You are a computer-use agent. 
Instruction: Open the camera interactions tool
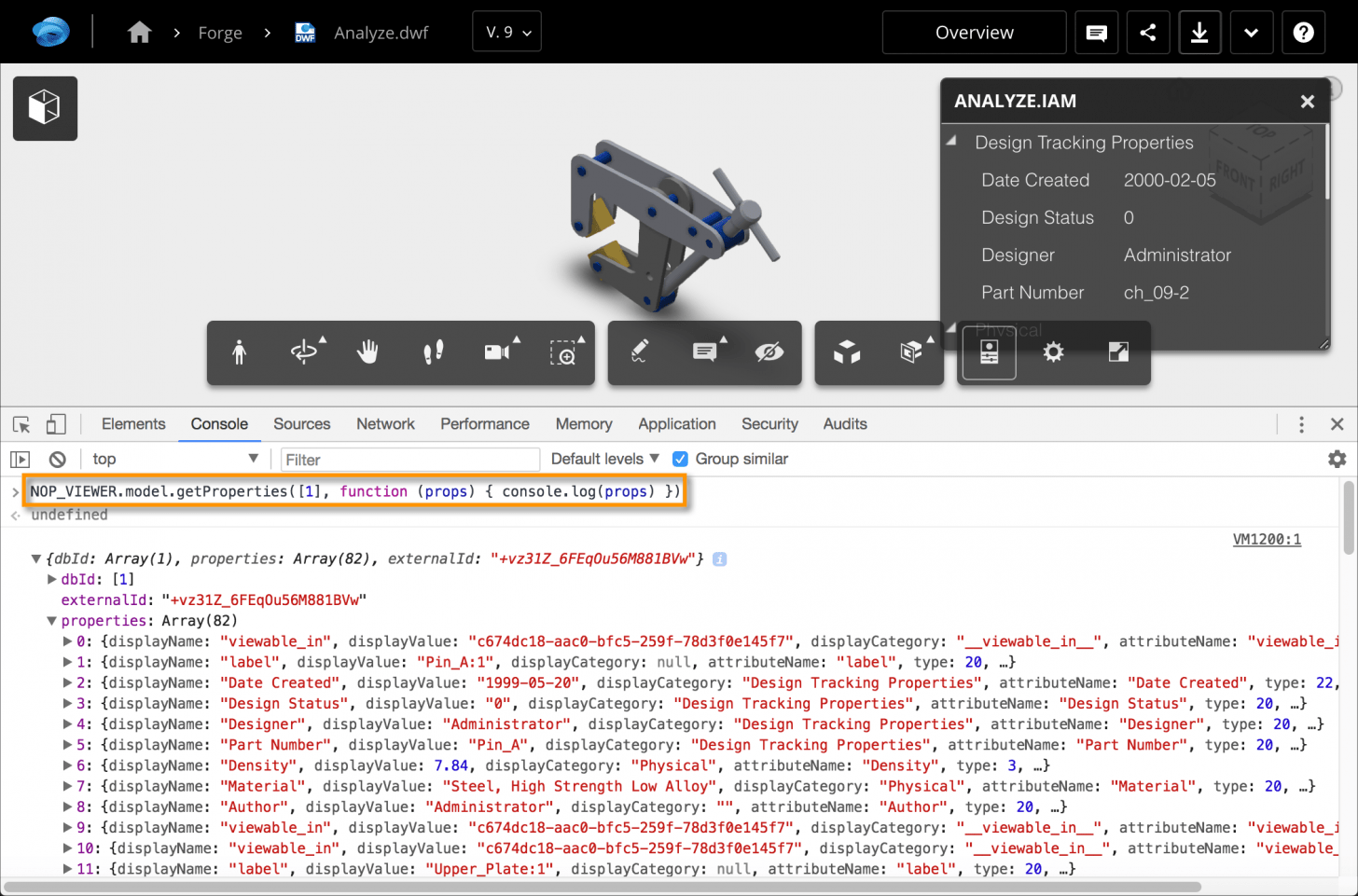coord(498,352)
